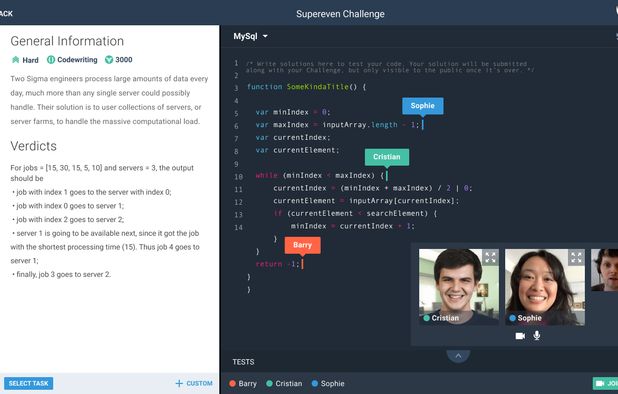Place the cursor on the var minIndex line
Screen dimensions: 618x394
[292, 112]
